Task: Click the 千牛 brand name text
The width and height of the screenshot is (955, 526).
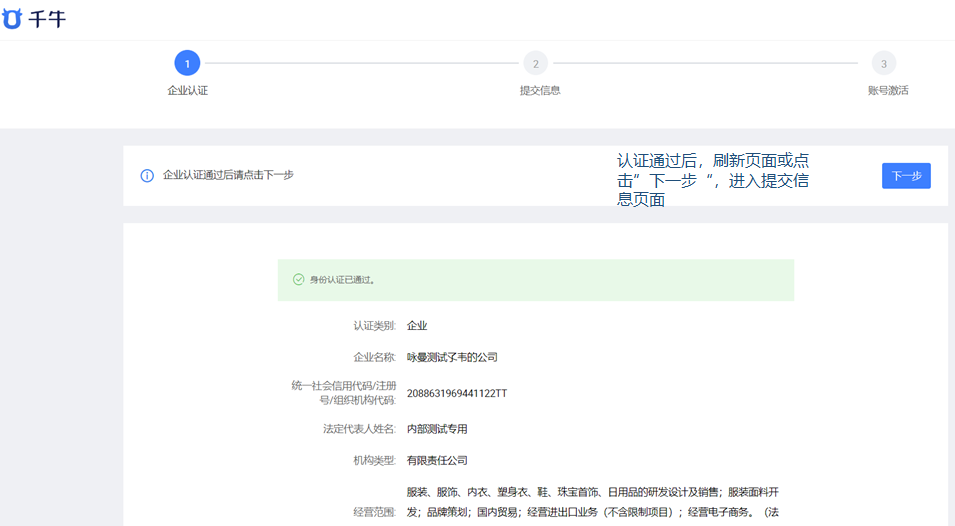Action: tap(47, 19)
